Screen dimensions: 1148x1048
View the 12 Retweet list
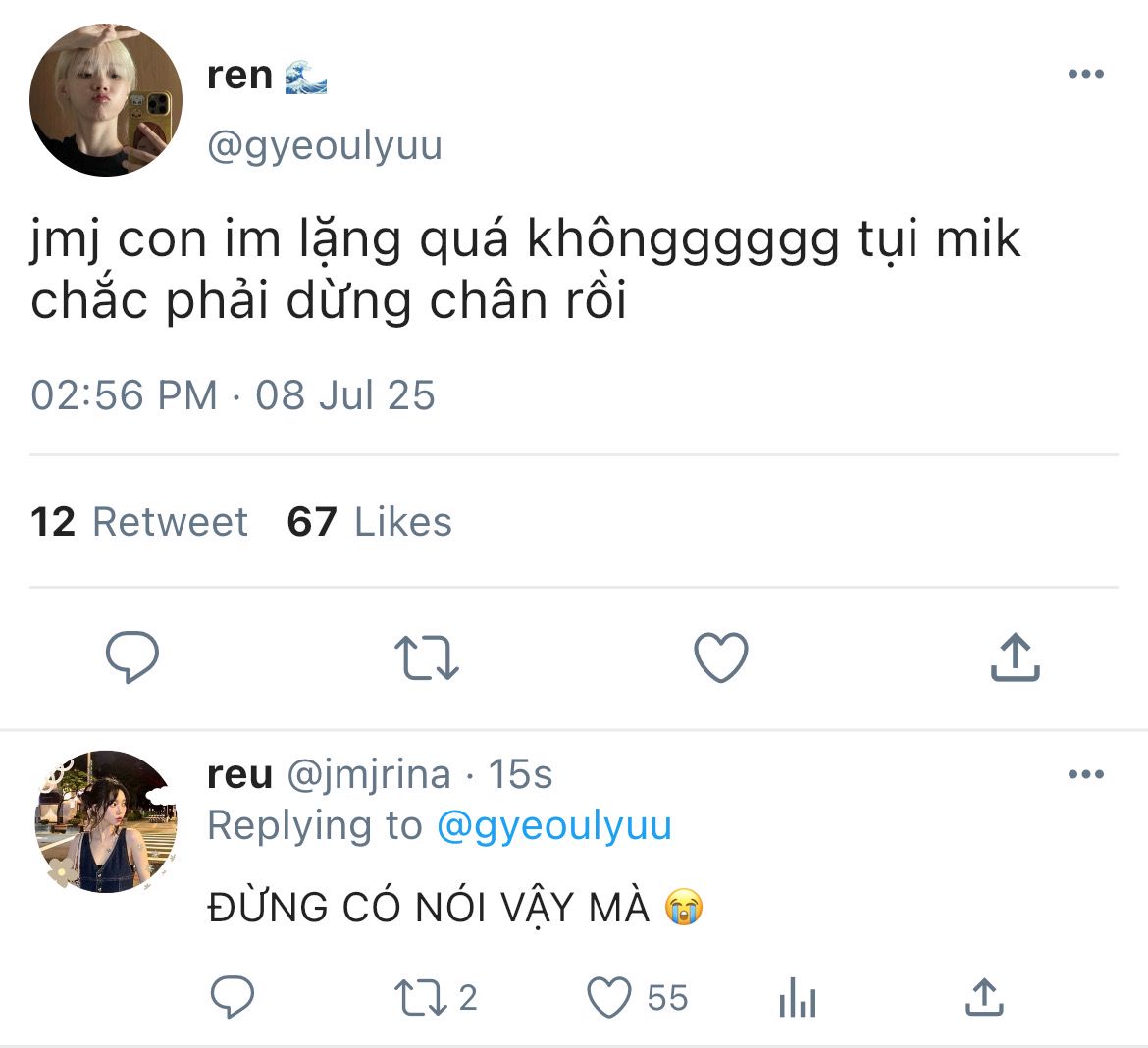139,522
